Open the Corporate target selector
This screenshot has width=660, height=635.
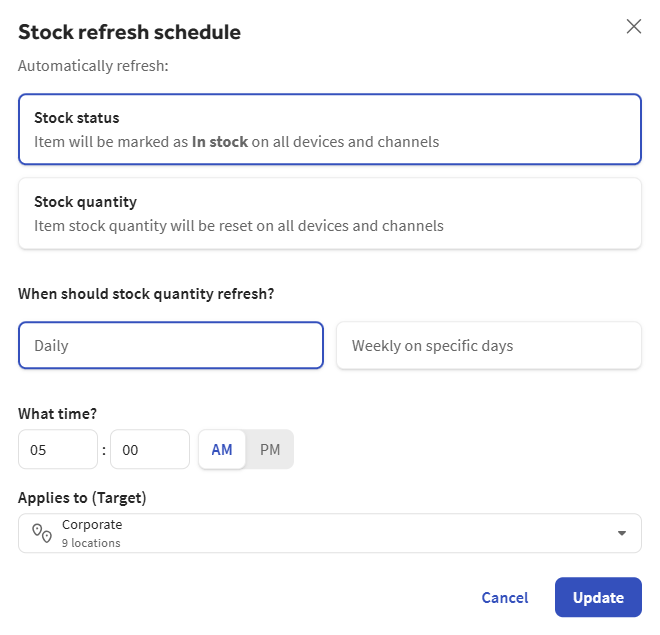329,534
